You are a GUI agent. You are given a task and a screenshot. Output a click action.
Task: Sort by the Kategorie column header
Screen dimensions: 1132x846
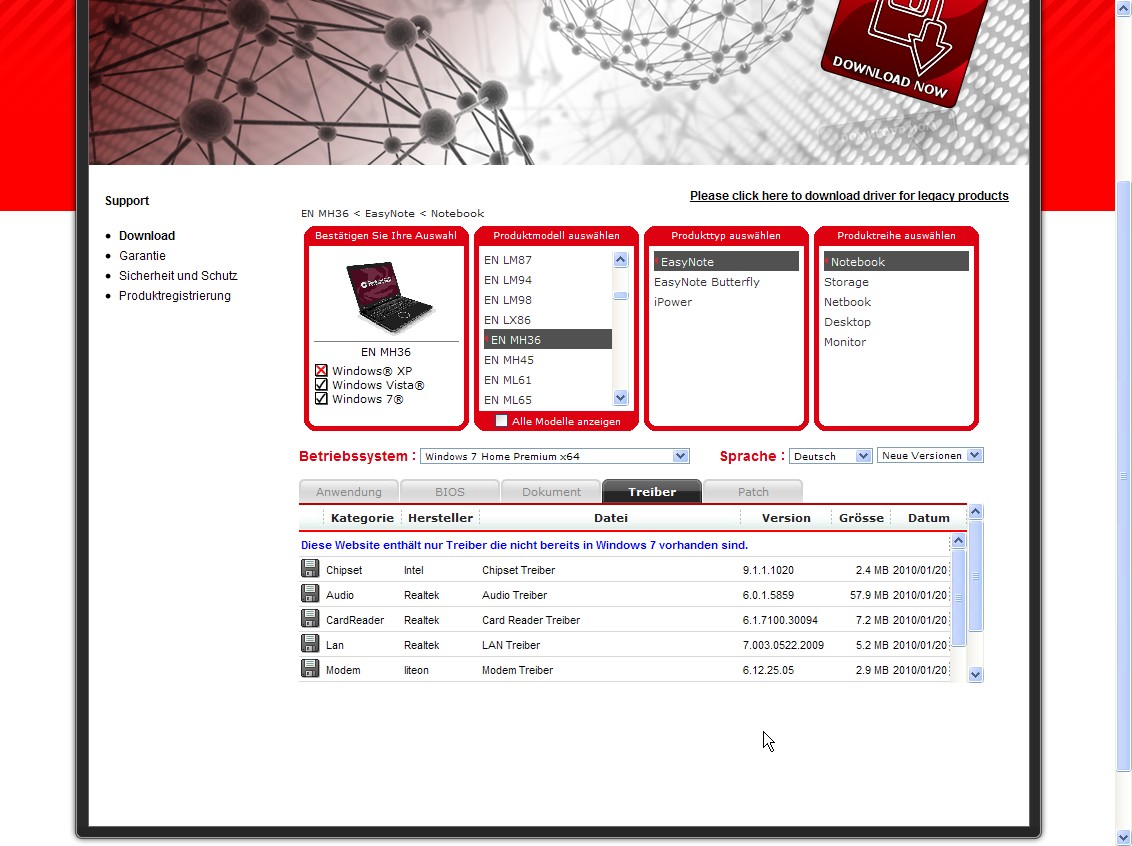tap(362, 518)
